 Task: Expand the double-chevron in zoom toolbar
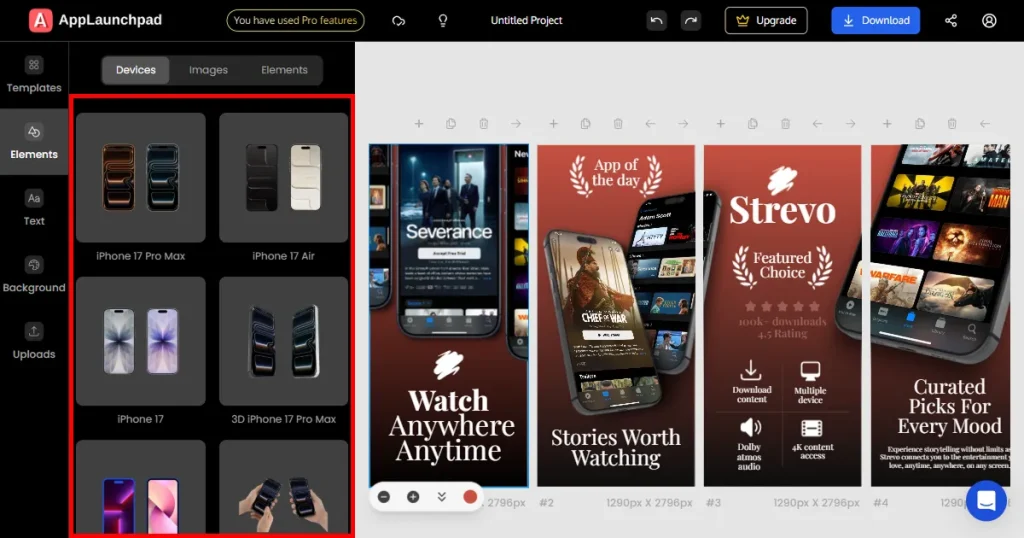point(441,497)
